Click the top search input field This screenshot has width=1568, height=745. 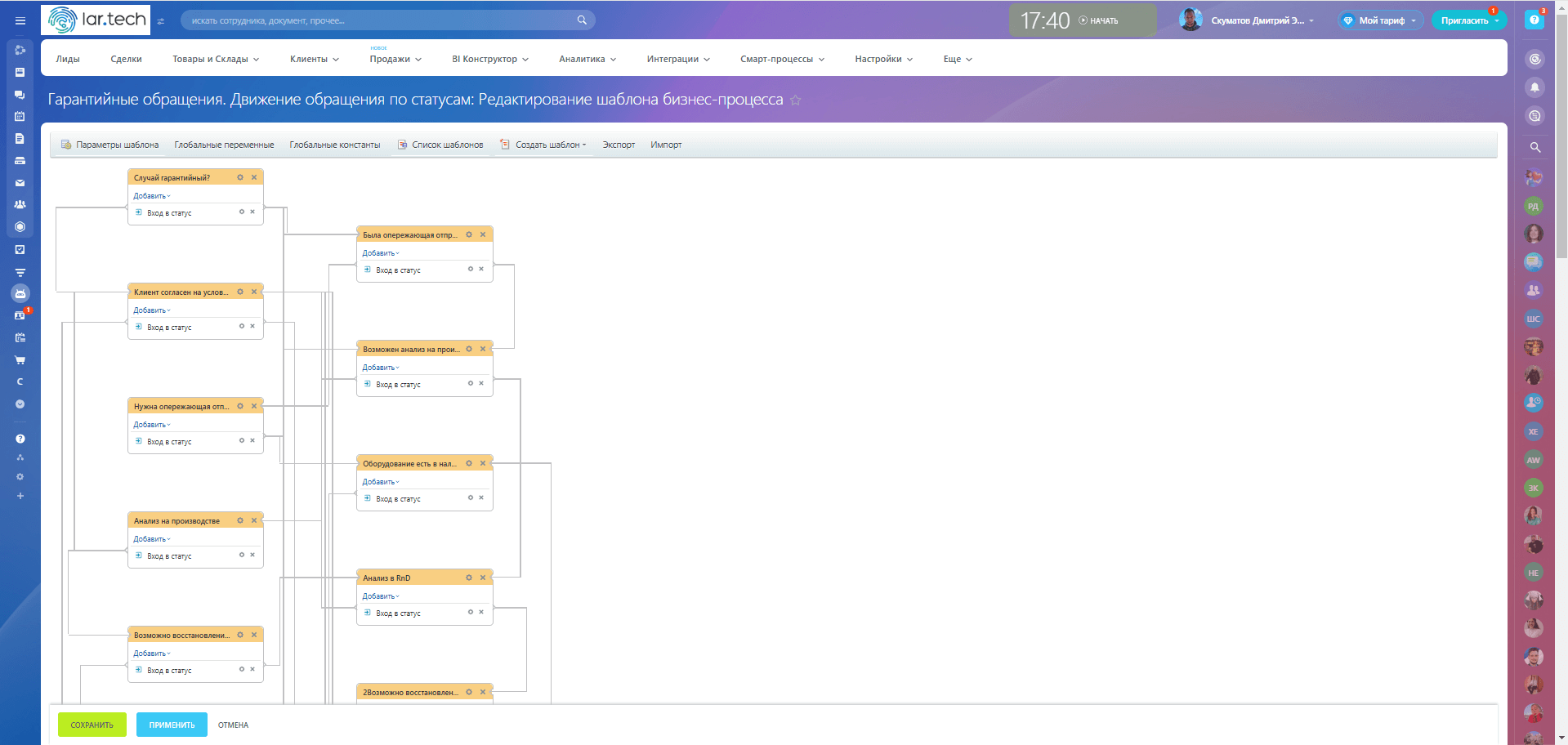[380, 20]
